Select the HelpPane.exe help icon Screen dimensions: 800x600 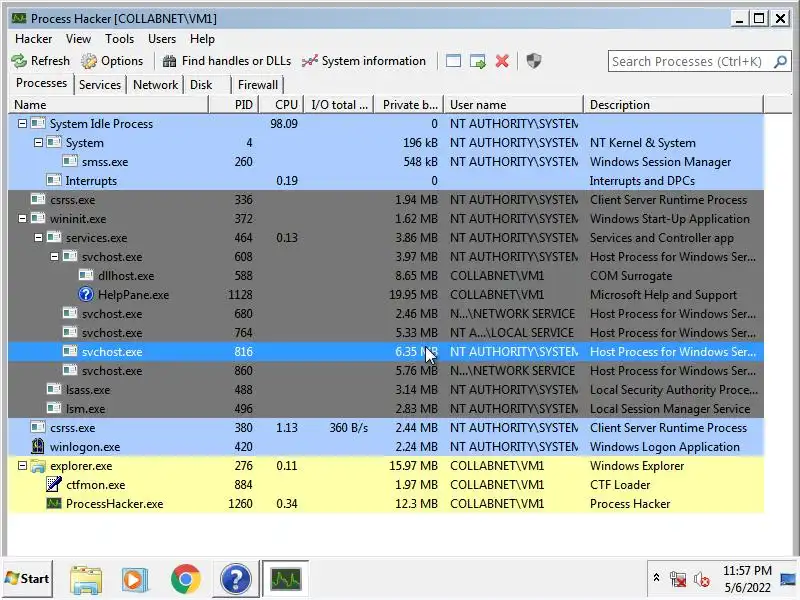pos(86,294)
